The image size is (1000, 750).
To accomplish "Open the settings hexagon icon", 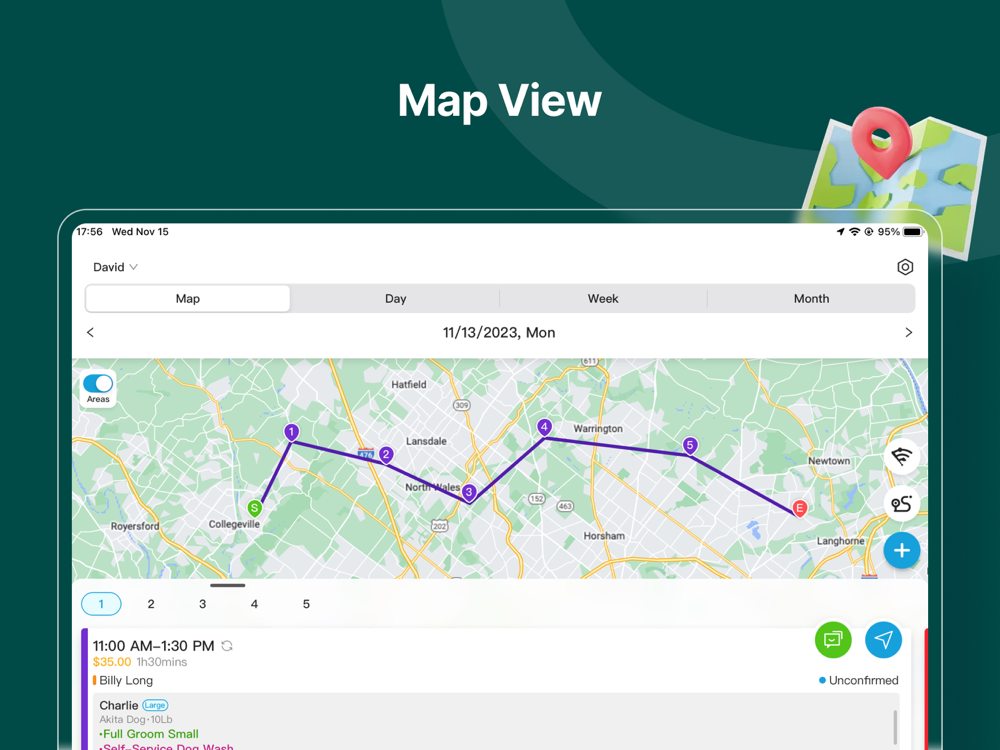I will click(x=904, y=267).
